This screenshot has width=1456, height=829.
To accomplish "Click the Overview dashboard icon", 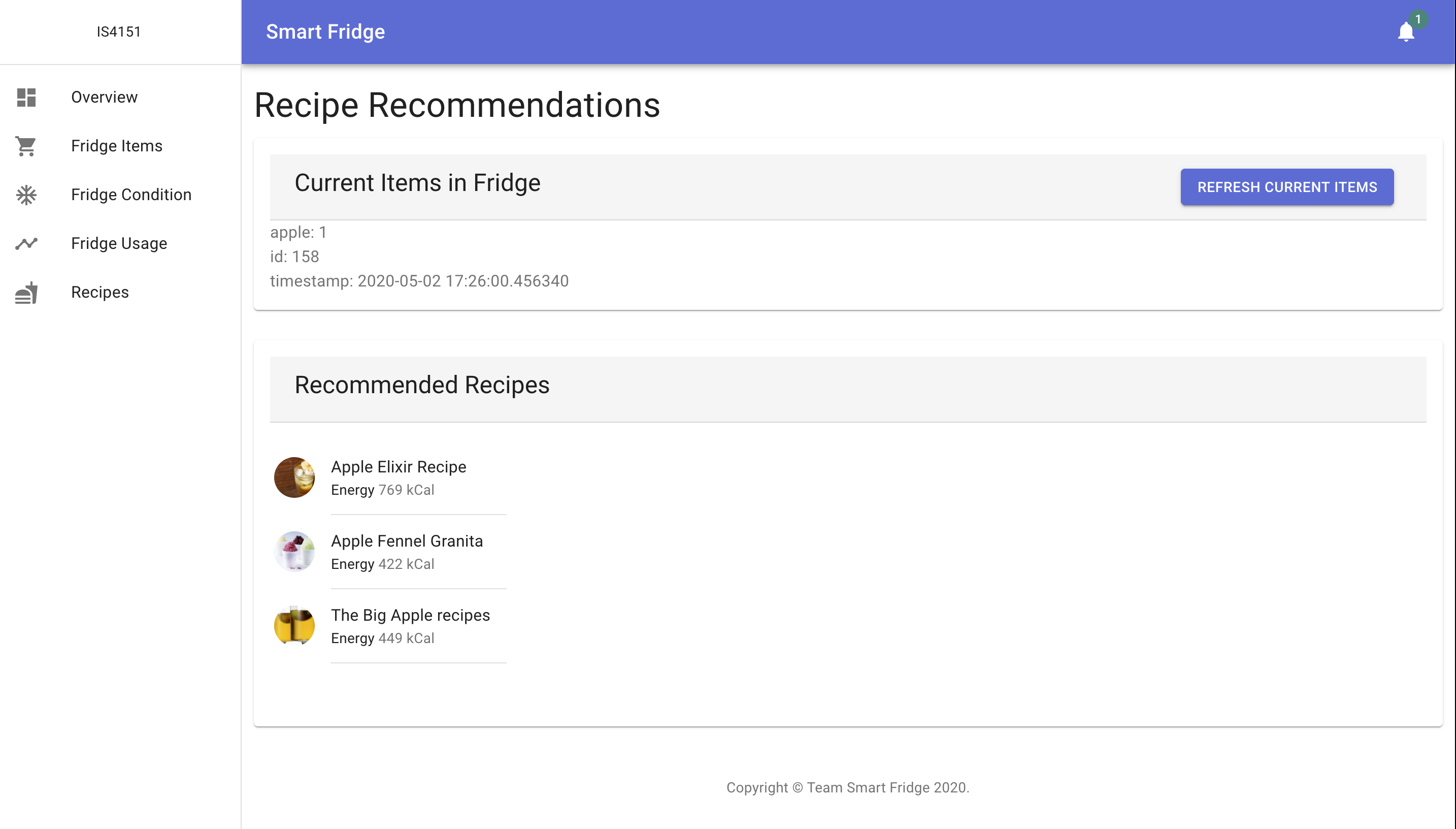I will pos(26,98).
